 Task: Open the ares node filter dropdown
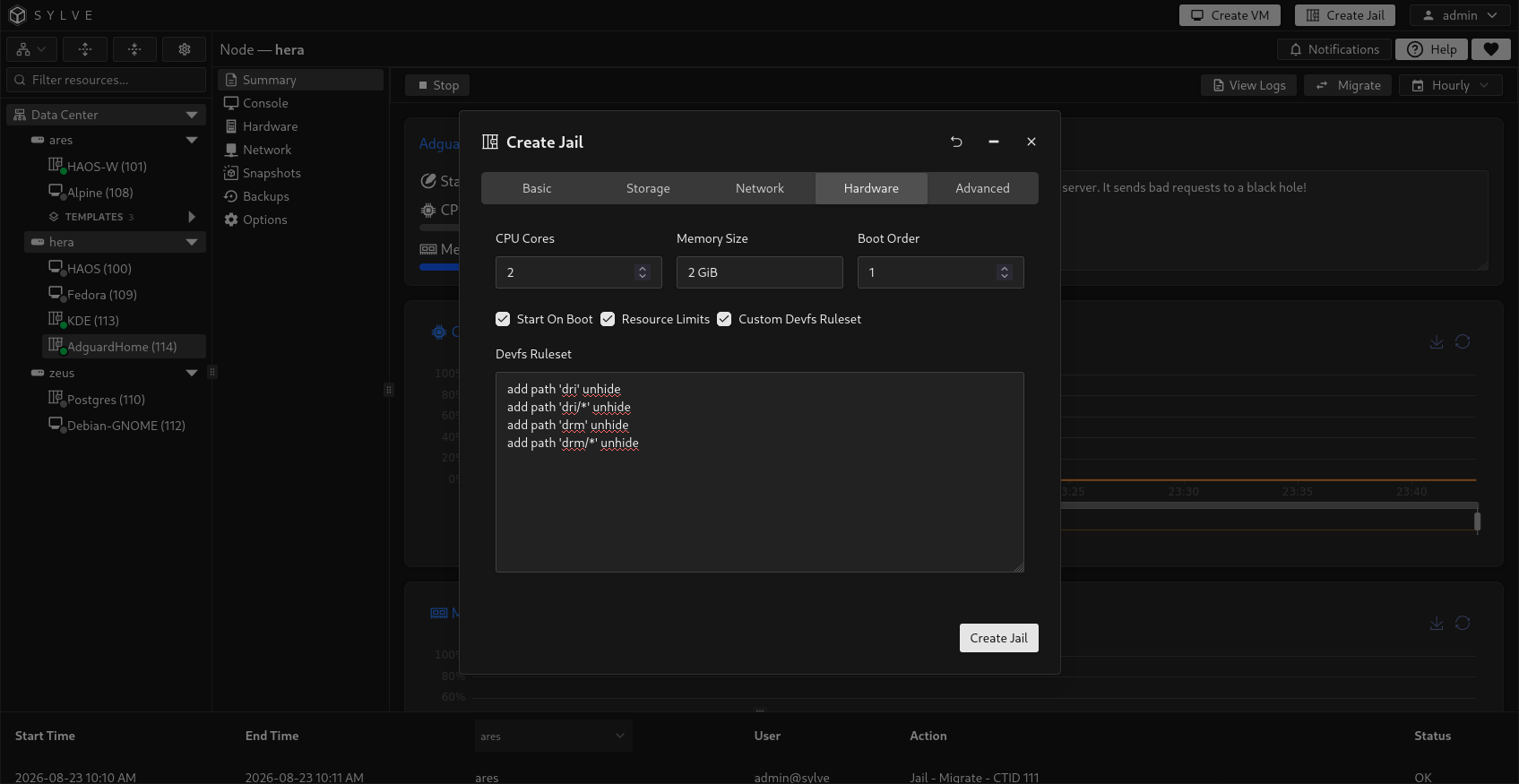[x=553, y=736]
